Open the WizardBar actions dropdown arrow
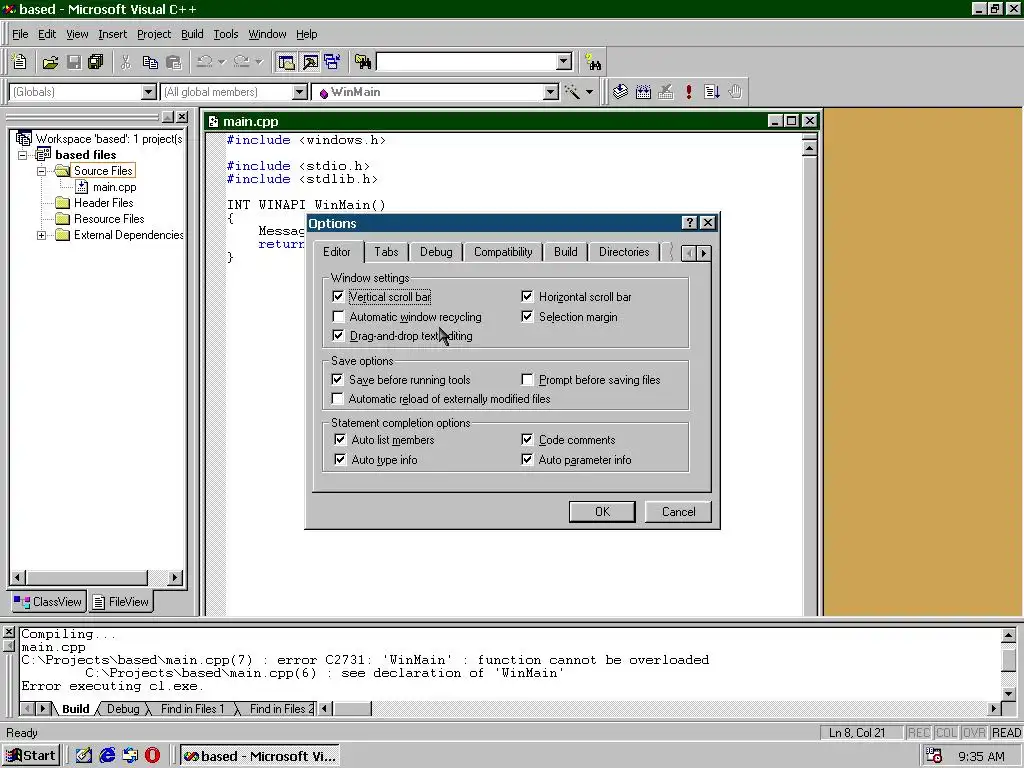This screenshot has width=1024, height=768. 589,92
